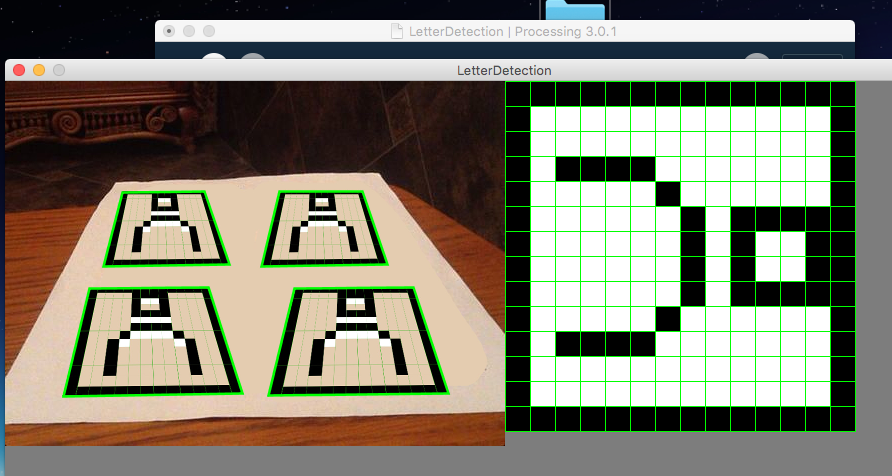
Task: Click the white square enclosed in the grid letter
Action: [780, 256]
